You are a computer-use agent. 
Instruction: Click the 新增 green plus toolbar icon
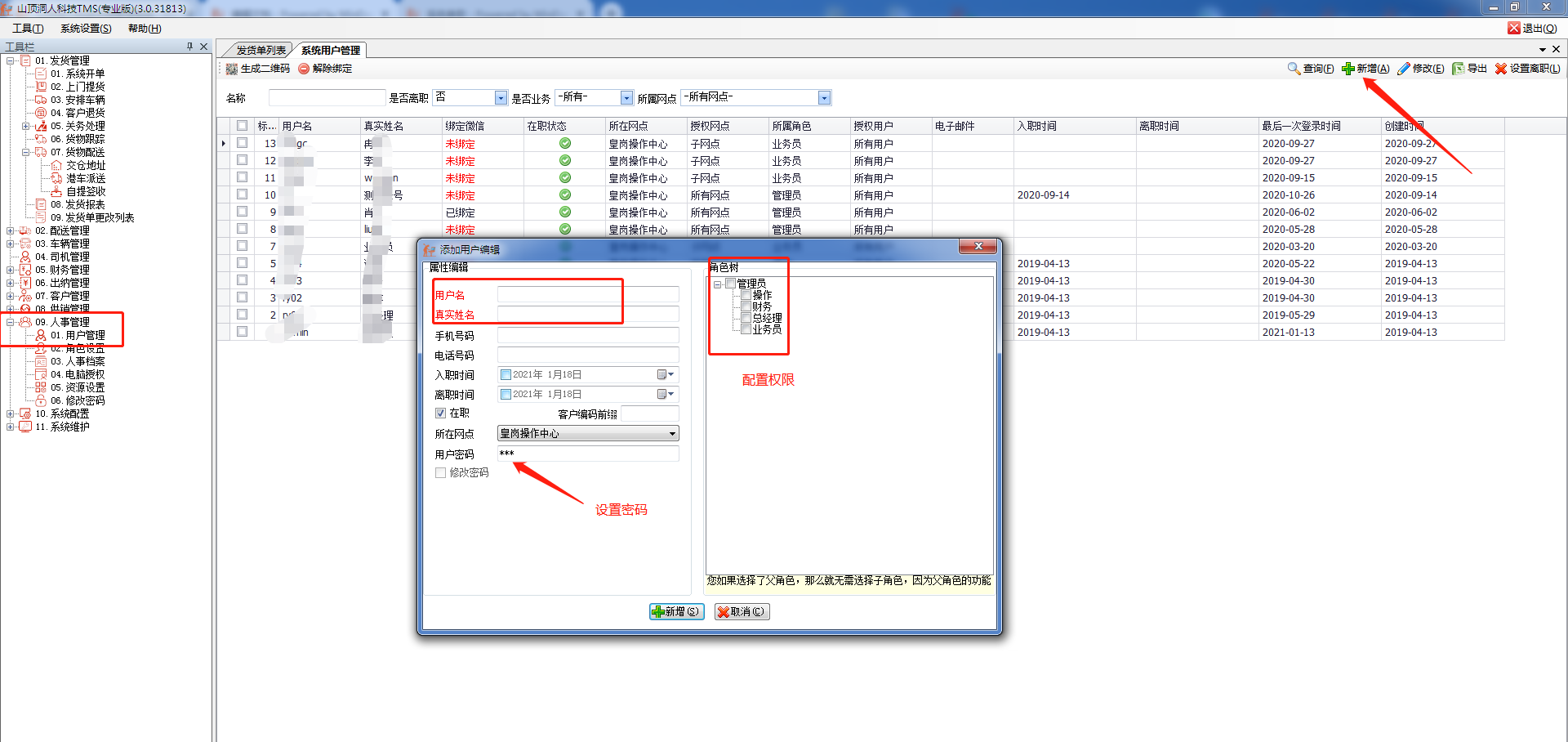[x=1348, y=69]
